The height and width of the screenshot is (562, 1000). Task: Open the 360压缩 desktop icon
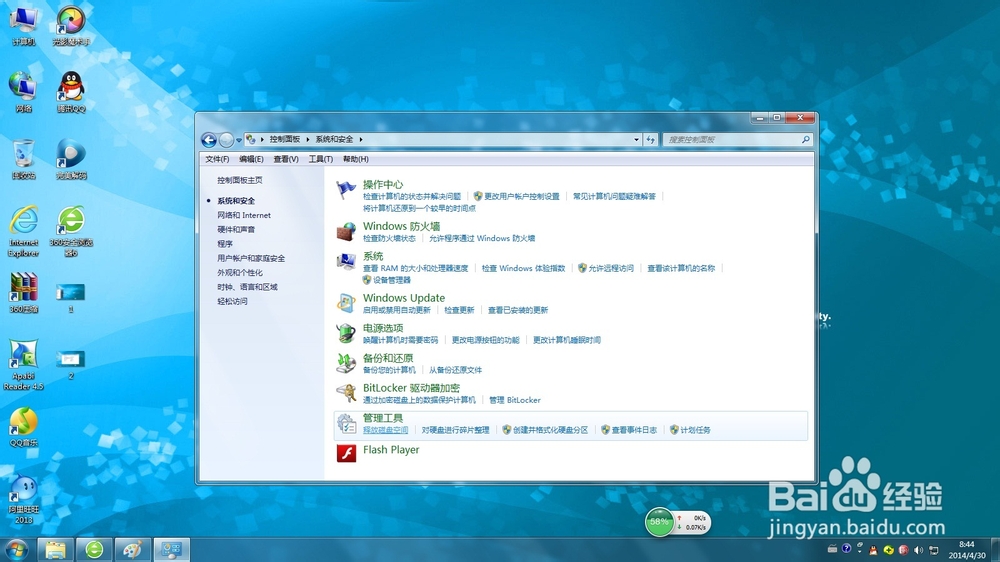pos(24,293)
